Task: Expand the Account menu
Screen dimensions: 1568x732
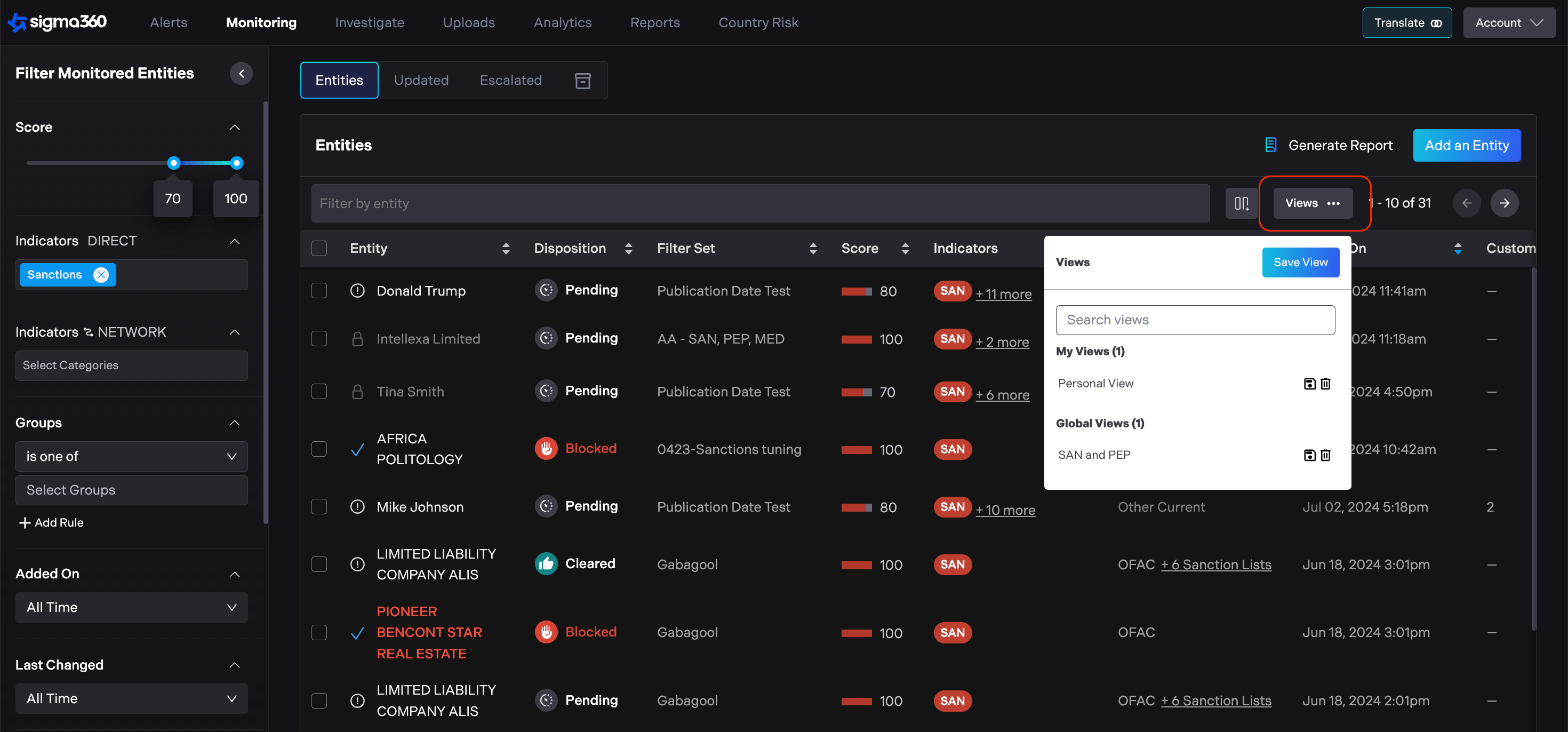Action: (x=1508, y=22)
